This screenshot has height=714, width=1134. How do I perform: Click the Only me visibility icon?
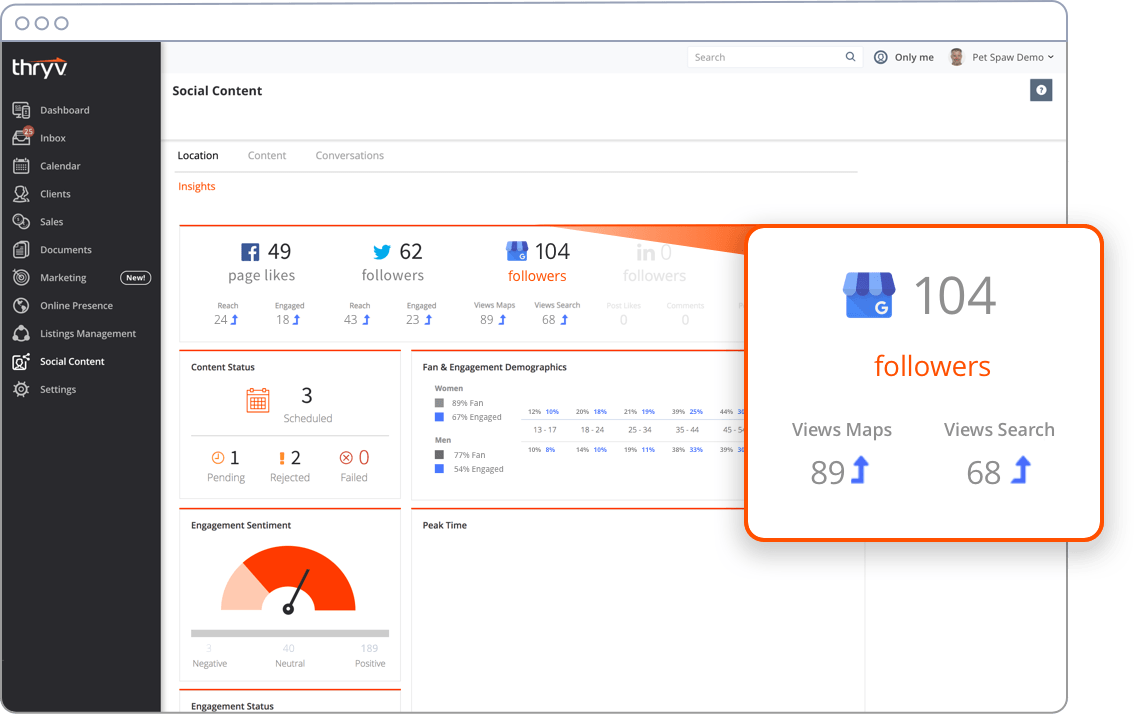click(x=880, y=57)
